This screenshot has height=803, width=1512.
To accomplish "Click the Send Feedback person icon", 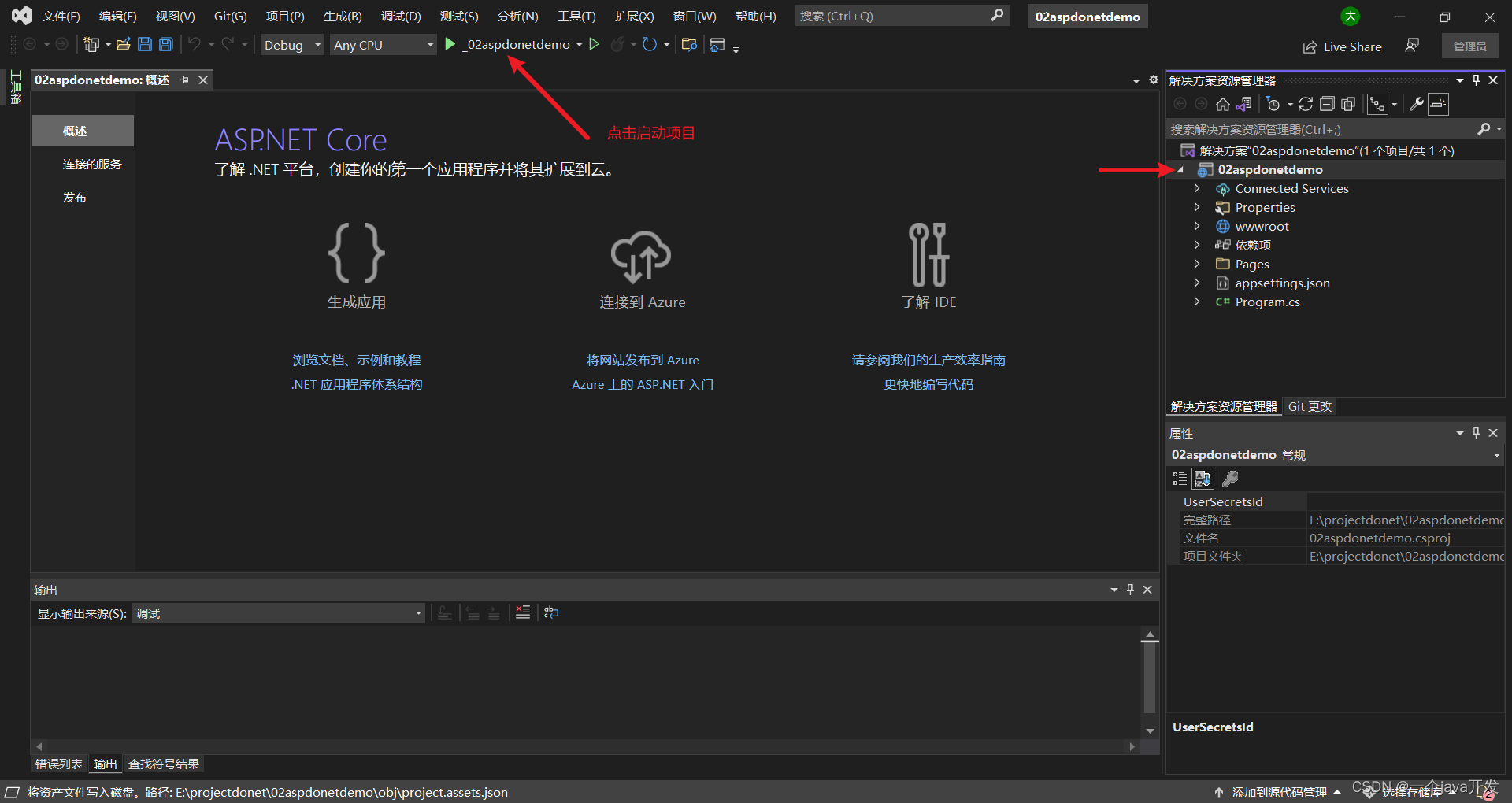I will click(x=1412, y=46).
